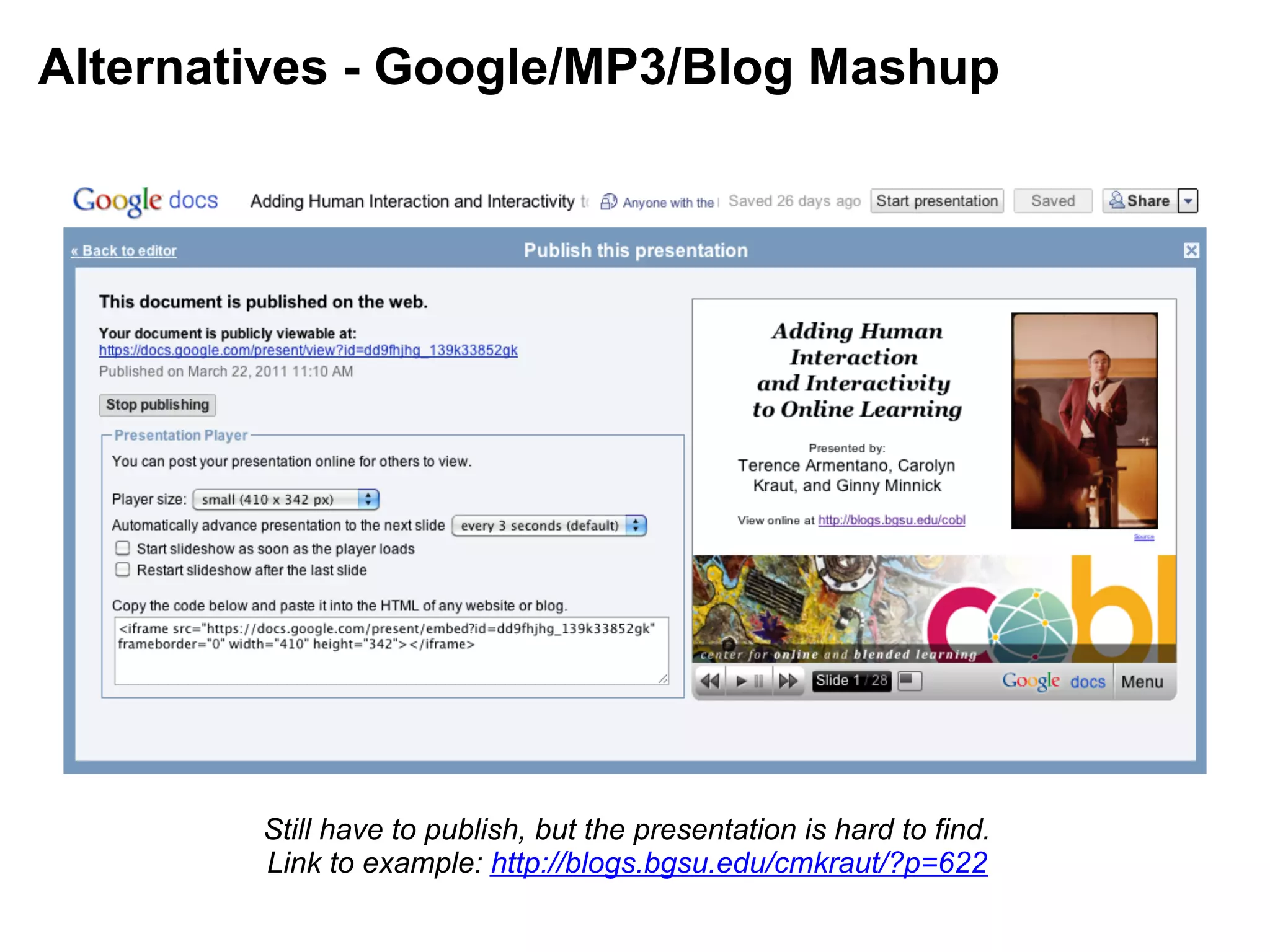Click the speaker notes icon in the player

910,681
